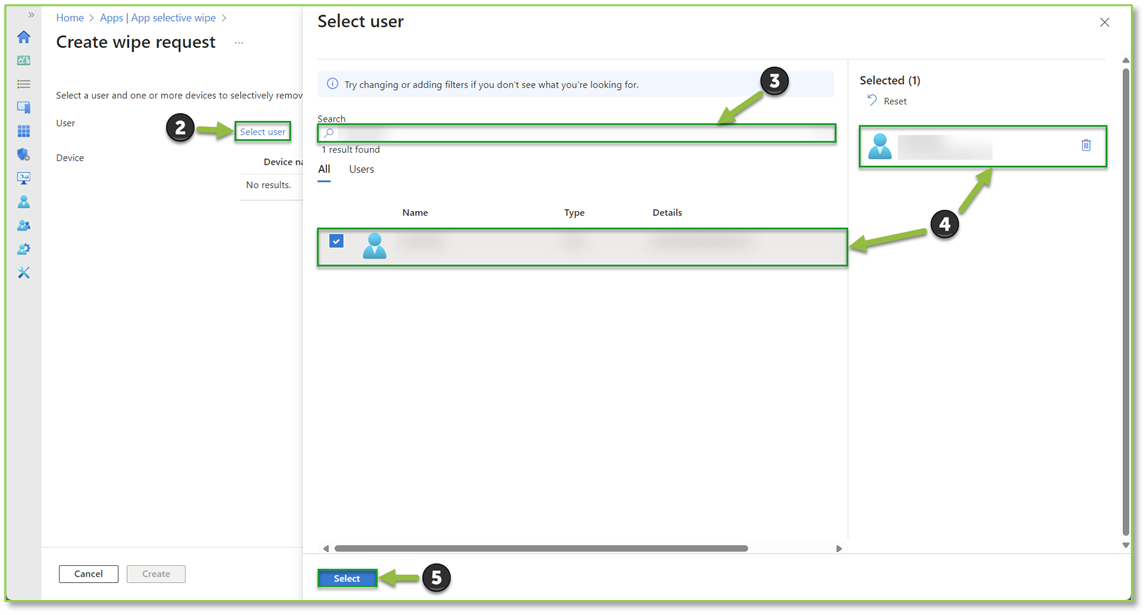Open the Dashboard sidebar icon

tap(22, 59)
